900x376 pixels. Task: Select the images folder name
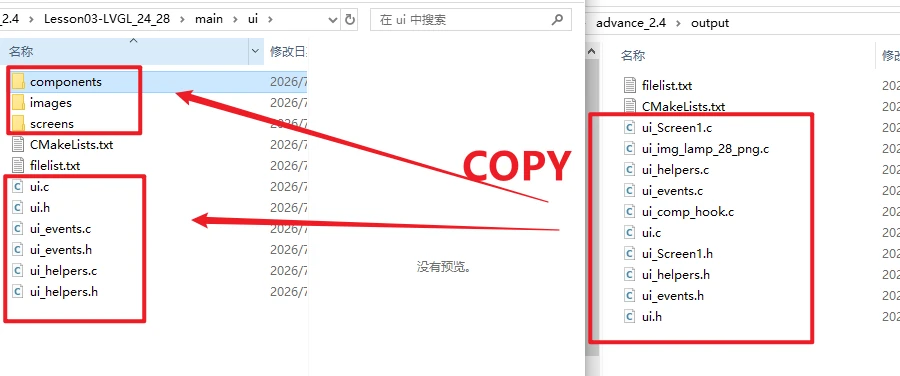51,103
